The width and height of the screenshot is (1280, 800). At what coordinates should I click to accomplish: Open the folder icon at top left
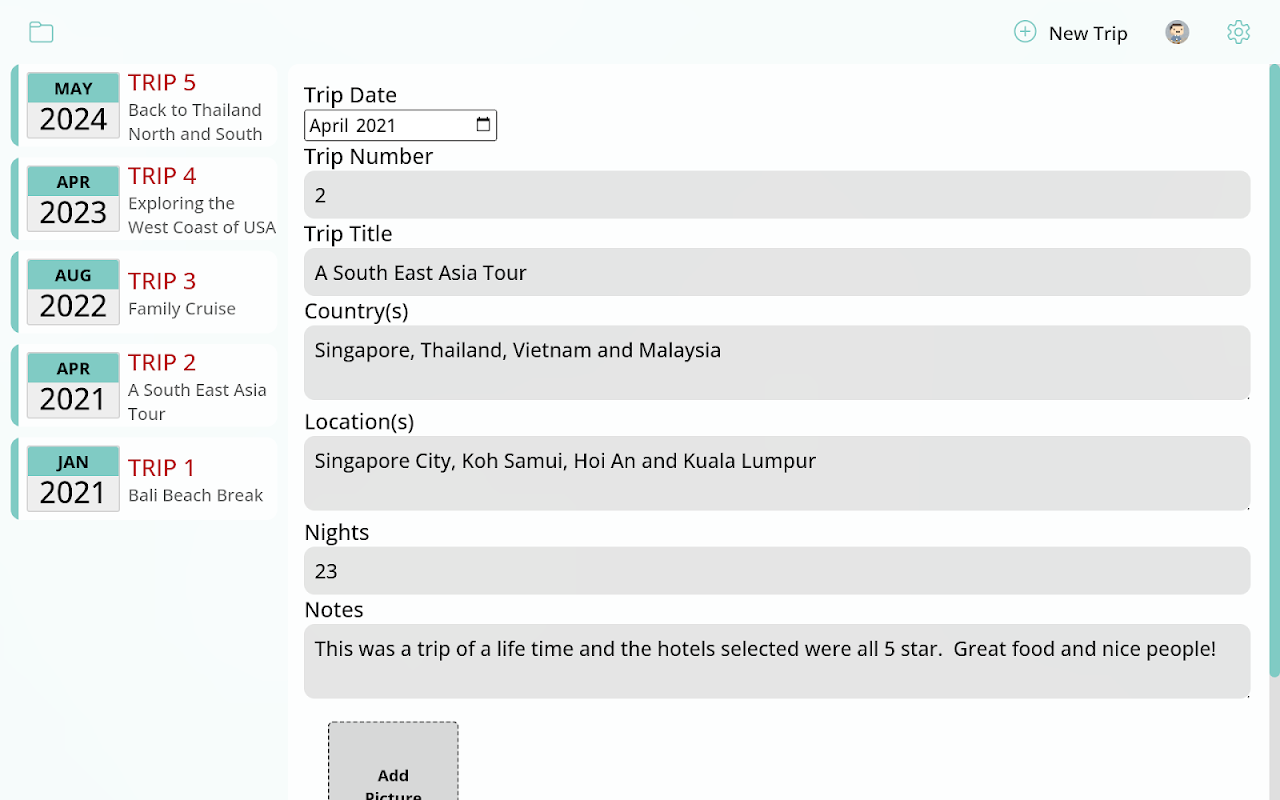(x=41, y=32)
